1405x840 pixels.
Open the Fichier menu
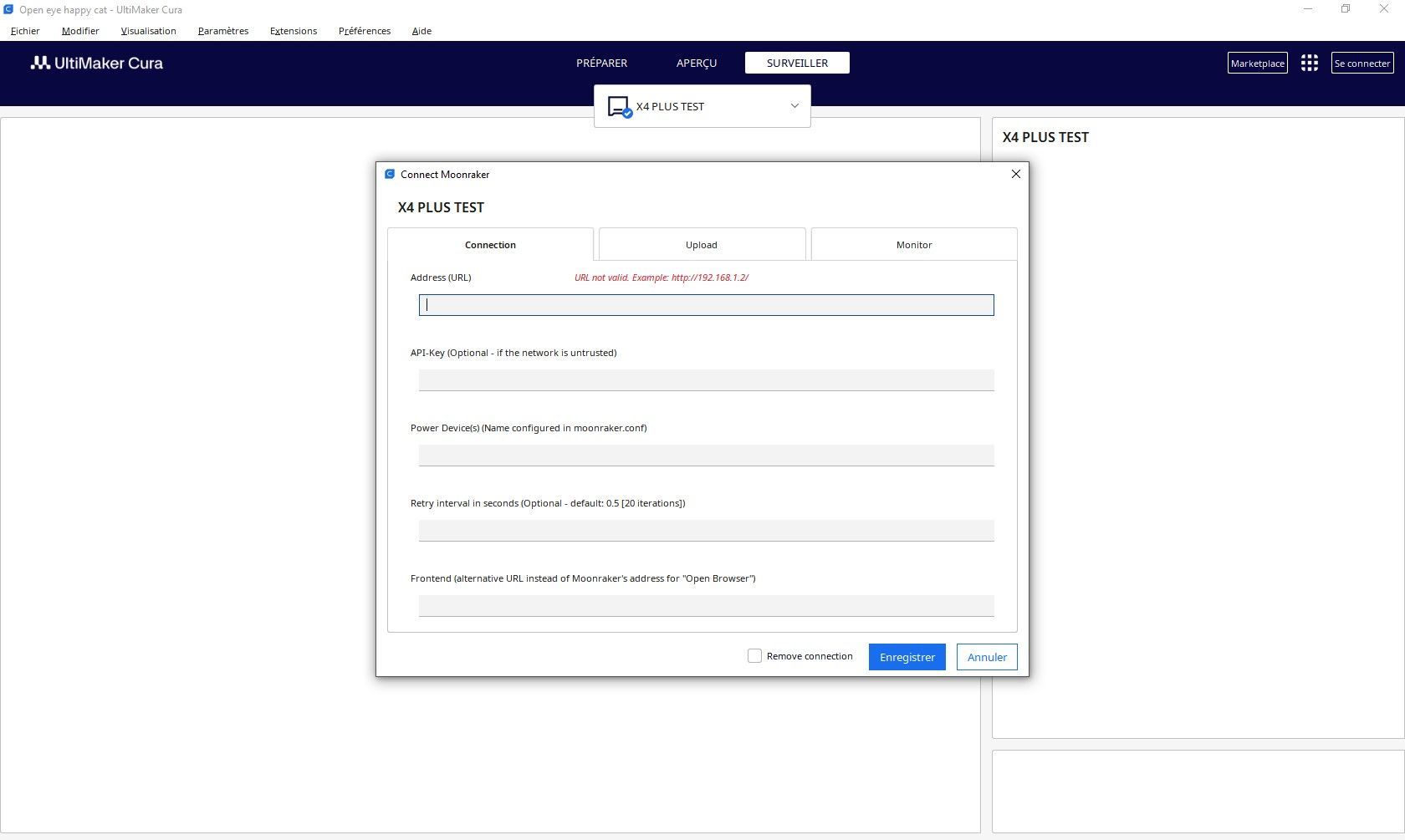pos(25,31)
